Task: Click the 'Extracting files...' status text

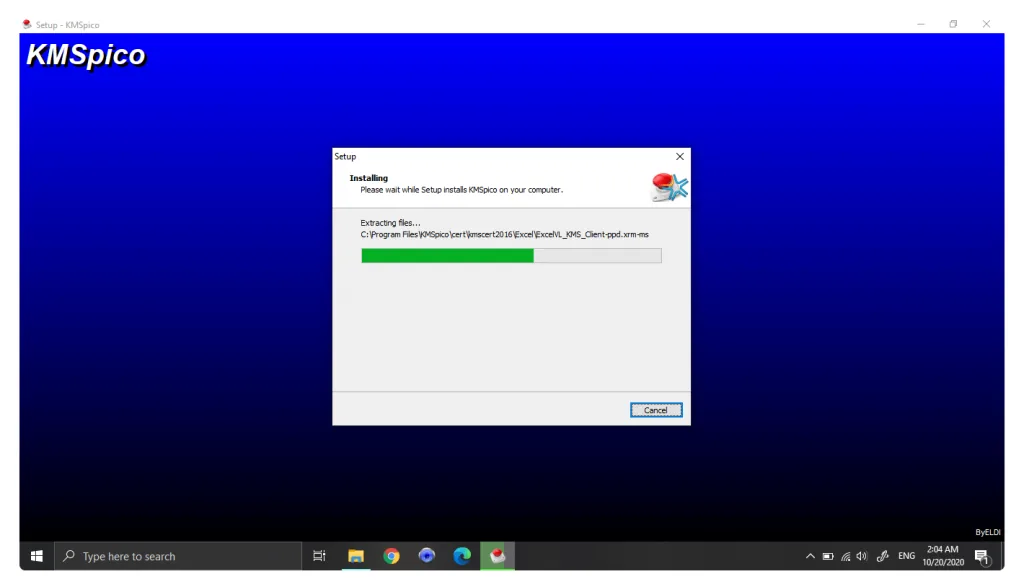Action: [x=391, y=223]
